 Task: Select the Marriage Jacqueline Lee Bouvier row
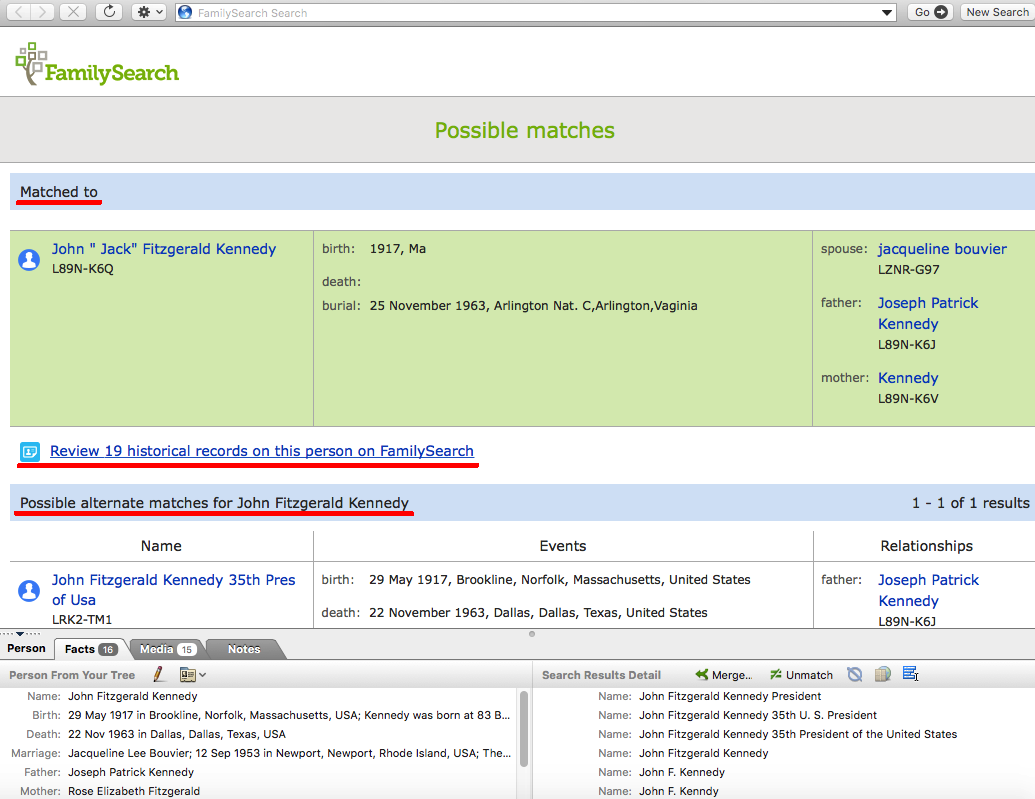[x=261, y=753]
